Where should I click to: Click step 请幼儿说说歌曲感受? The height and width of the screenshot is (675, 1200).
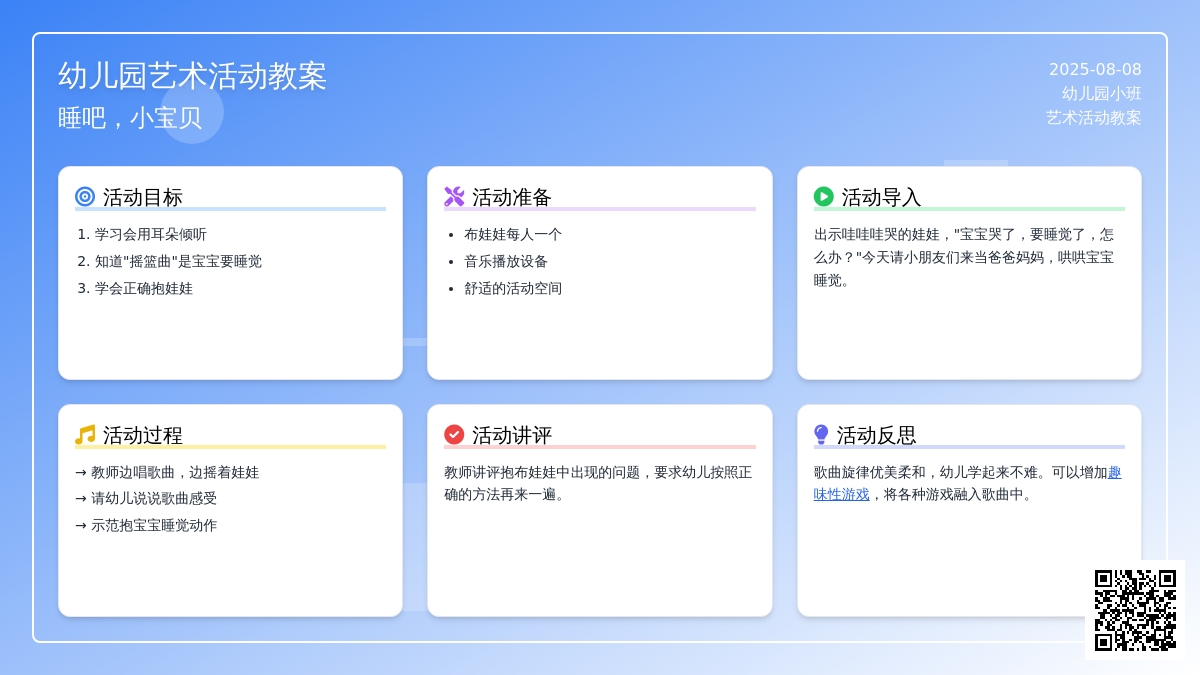click(x=146, y=499)
